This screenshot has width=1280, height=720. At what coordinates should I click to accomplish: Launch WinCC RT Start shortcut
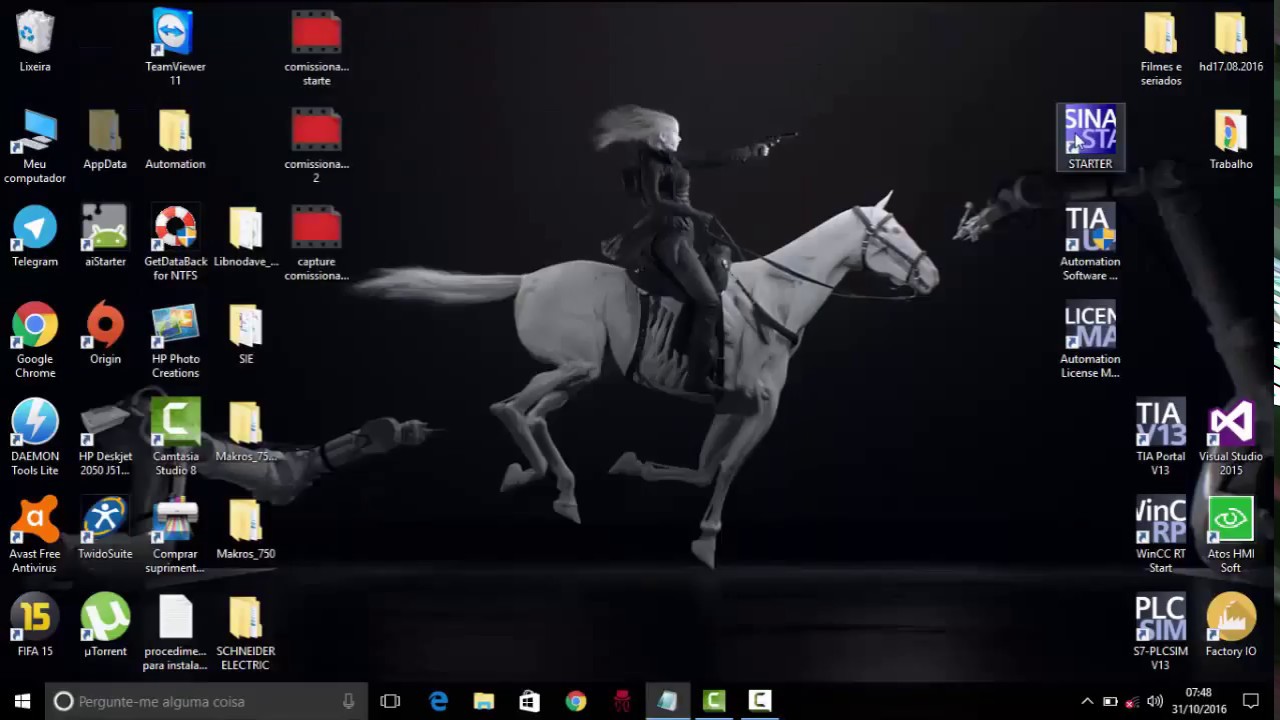pyautogui.click(x=1160, y=535)
